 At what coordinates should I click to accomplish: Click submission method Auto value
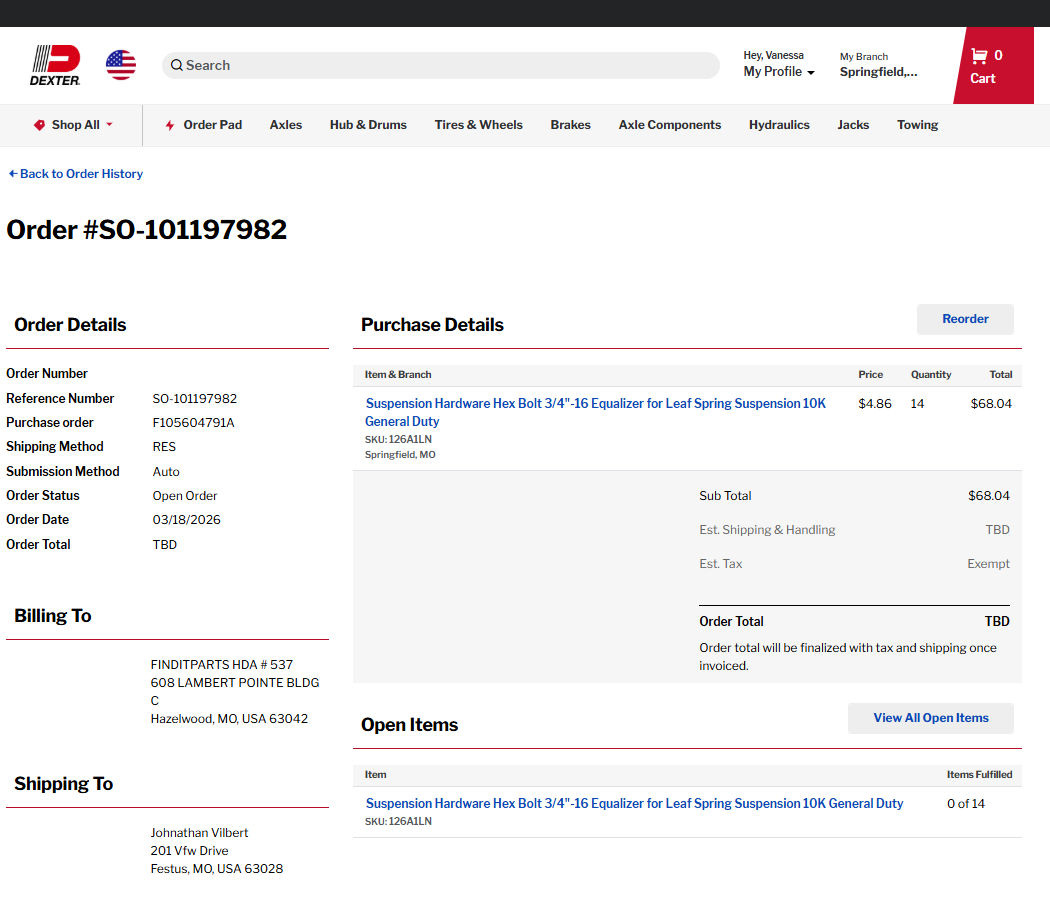point(166,472)
